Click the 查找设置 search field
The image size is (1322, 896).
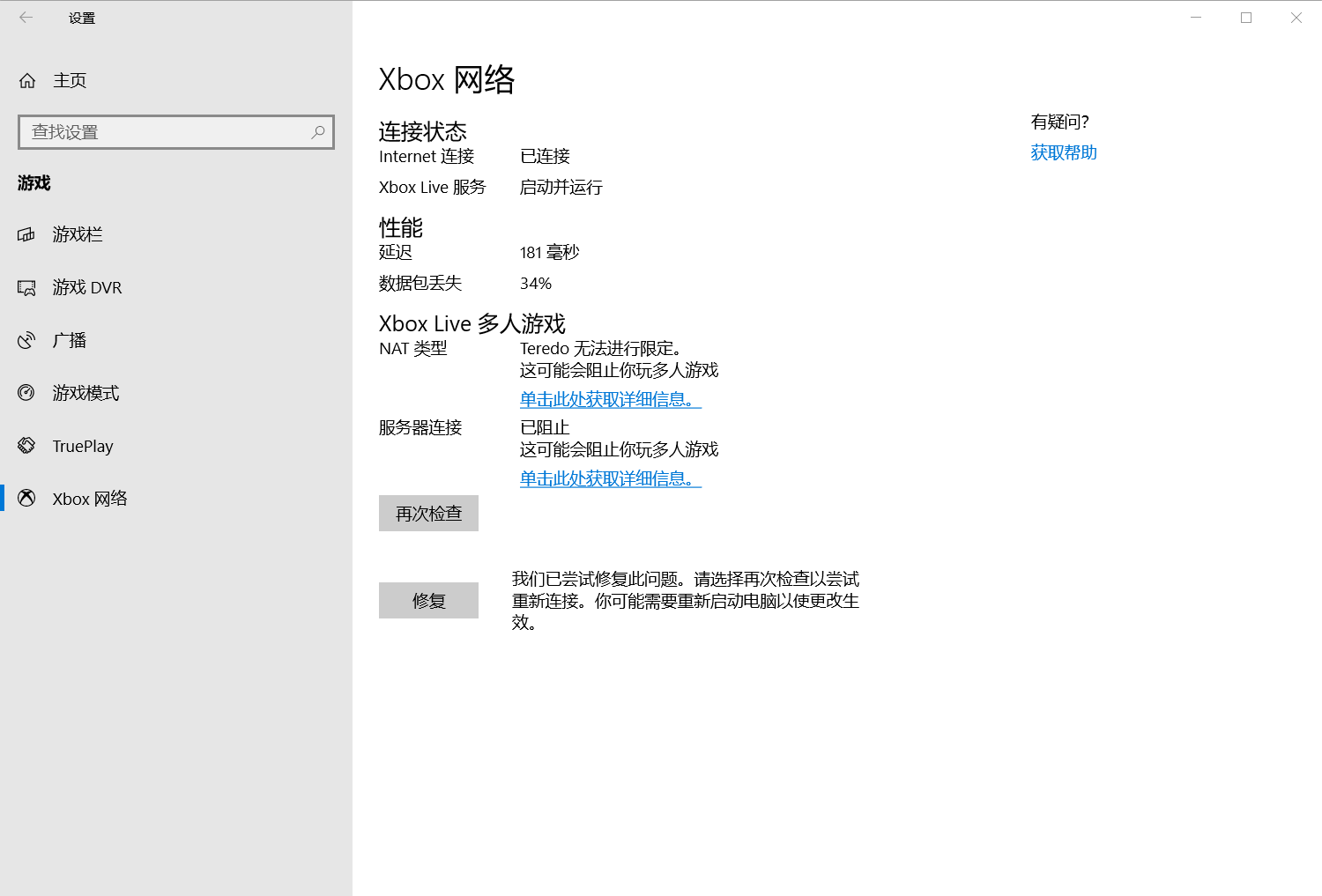pyautogui.click(x=176, y=132)
